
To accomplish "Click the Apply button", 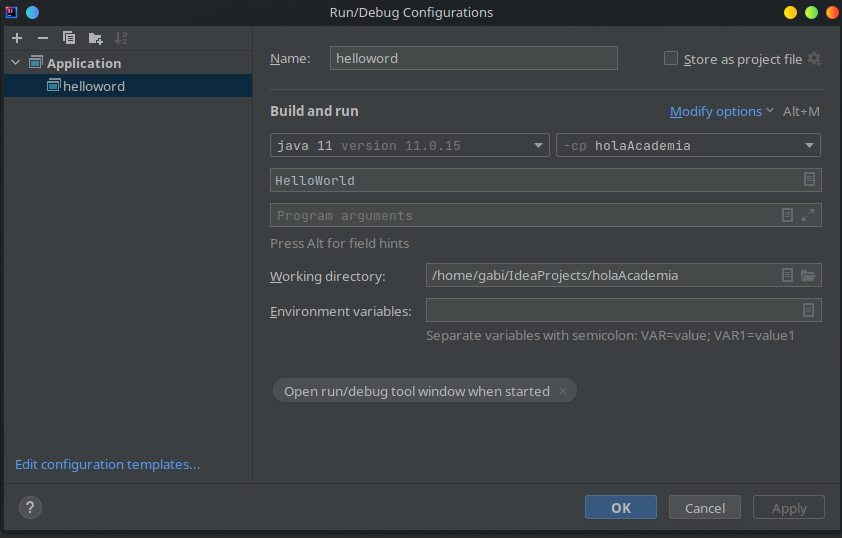I will coord(789,507).
